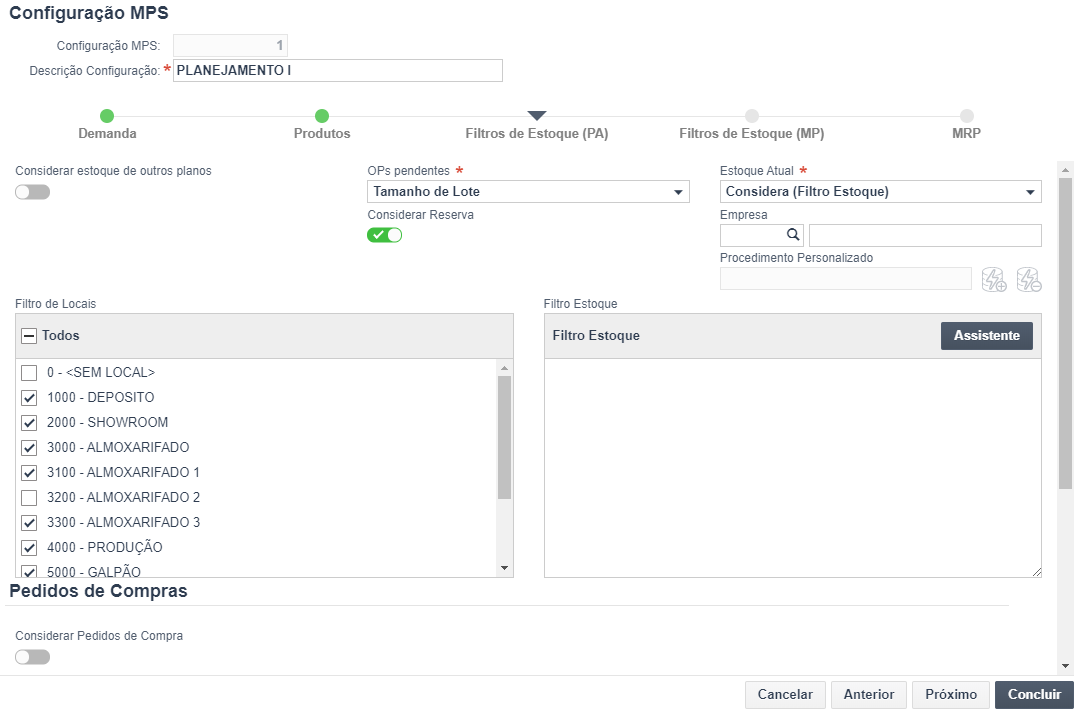Check 3200 - ALMOXARIFADO 2
1077x717 pixels.
click(x=29, y=497)
